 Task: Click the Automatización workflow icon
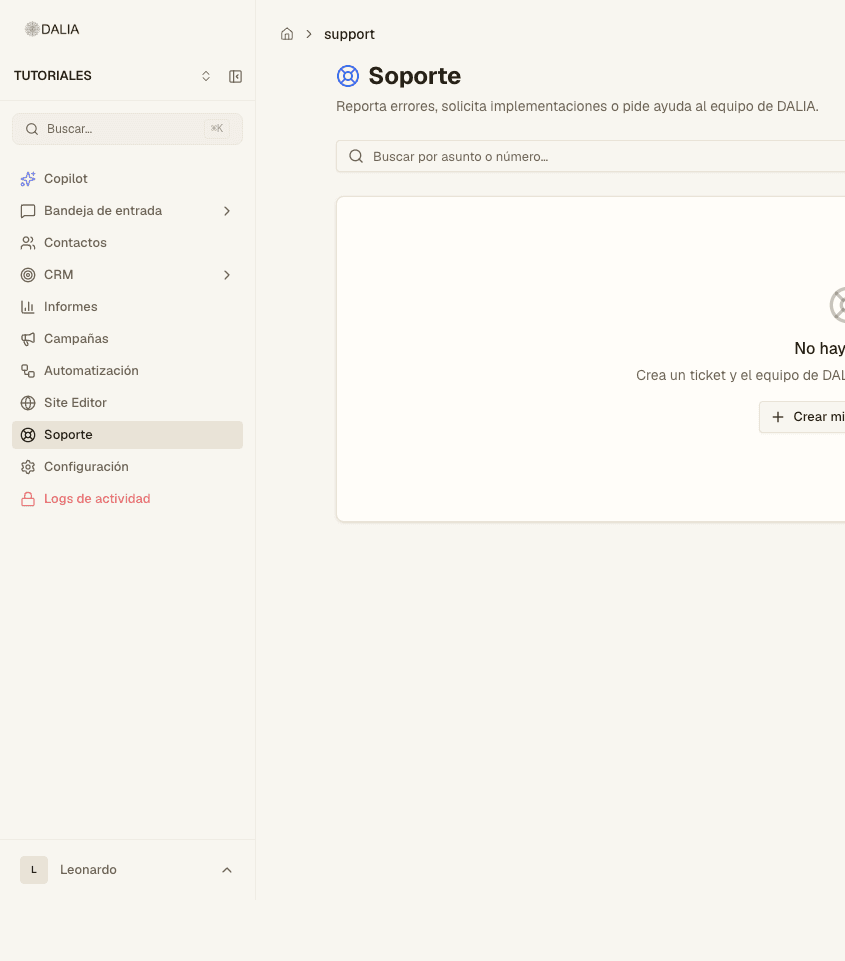click(28, 371)
